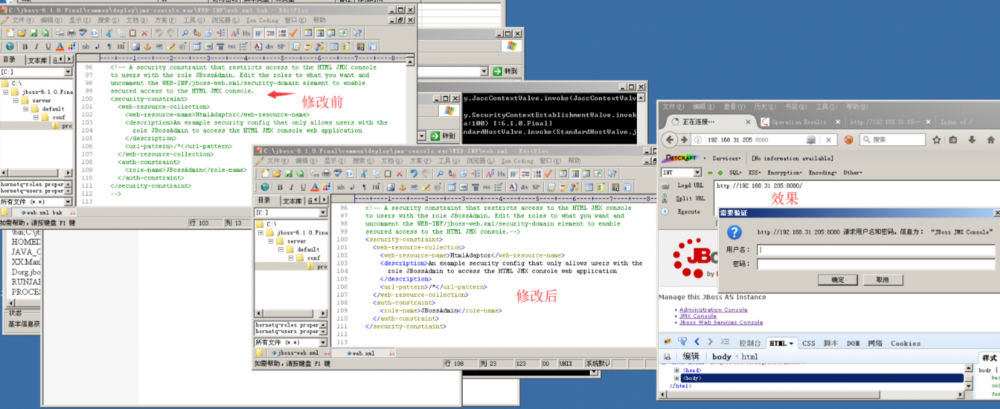Click the 用户名 input field
1000x409 pixels.
(x=876, y=250)
